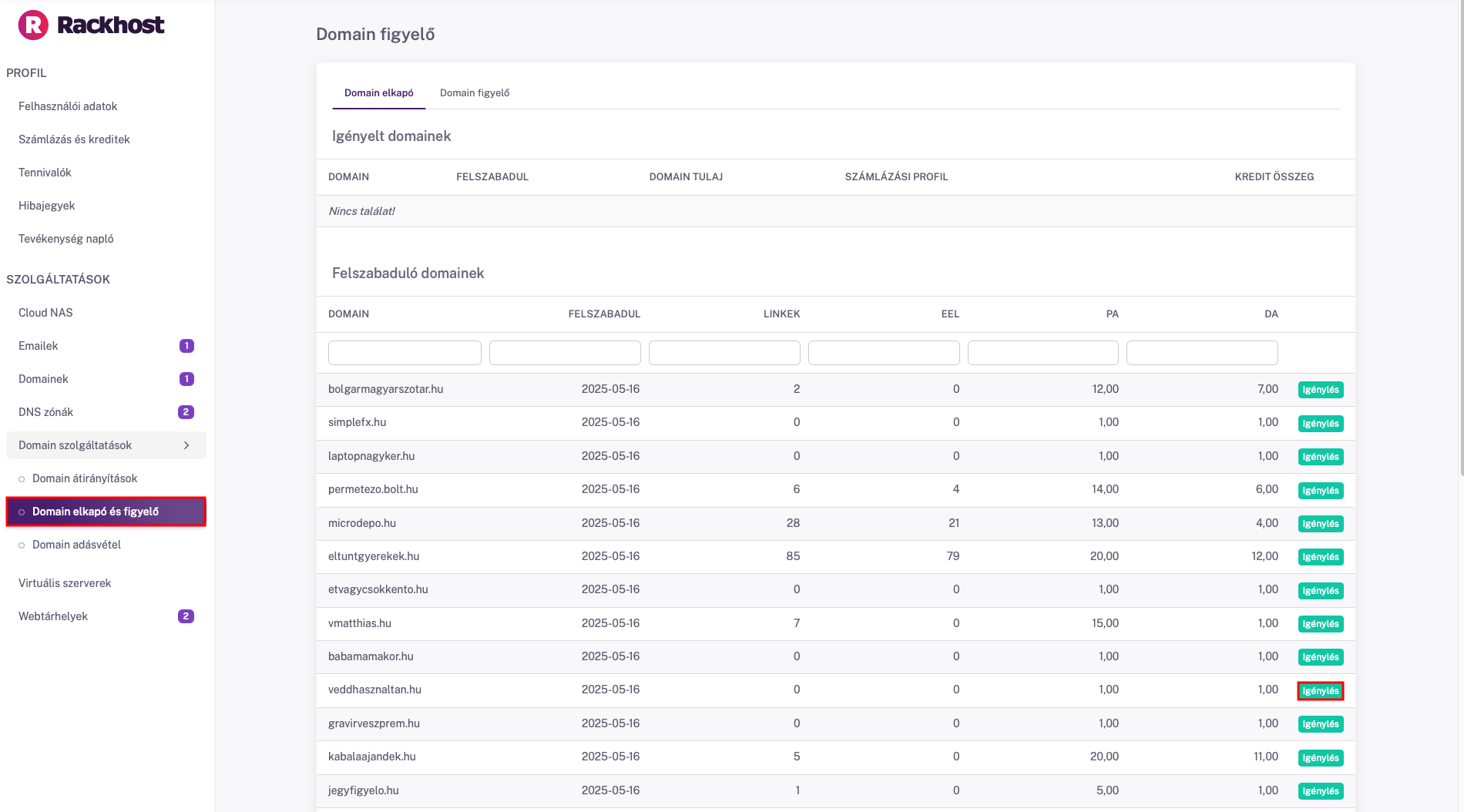Click the EEL filter input field
The image size is (1464, 812).
(x=884, y=353)
